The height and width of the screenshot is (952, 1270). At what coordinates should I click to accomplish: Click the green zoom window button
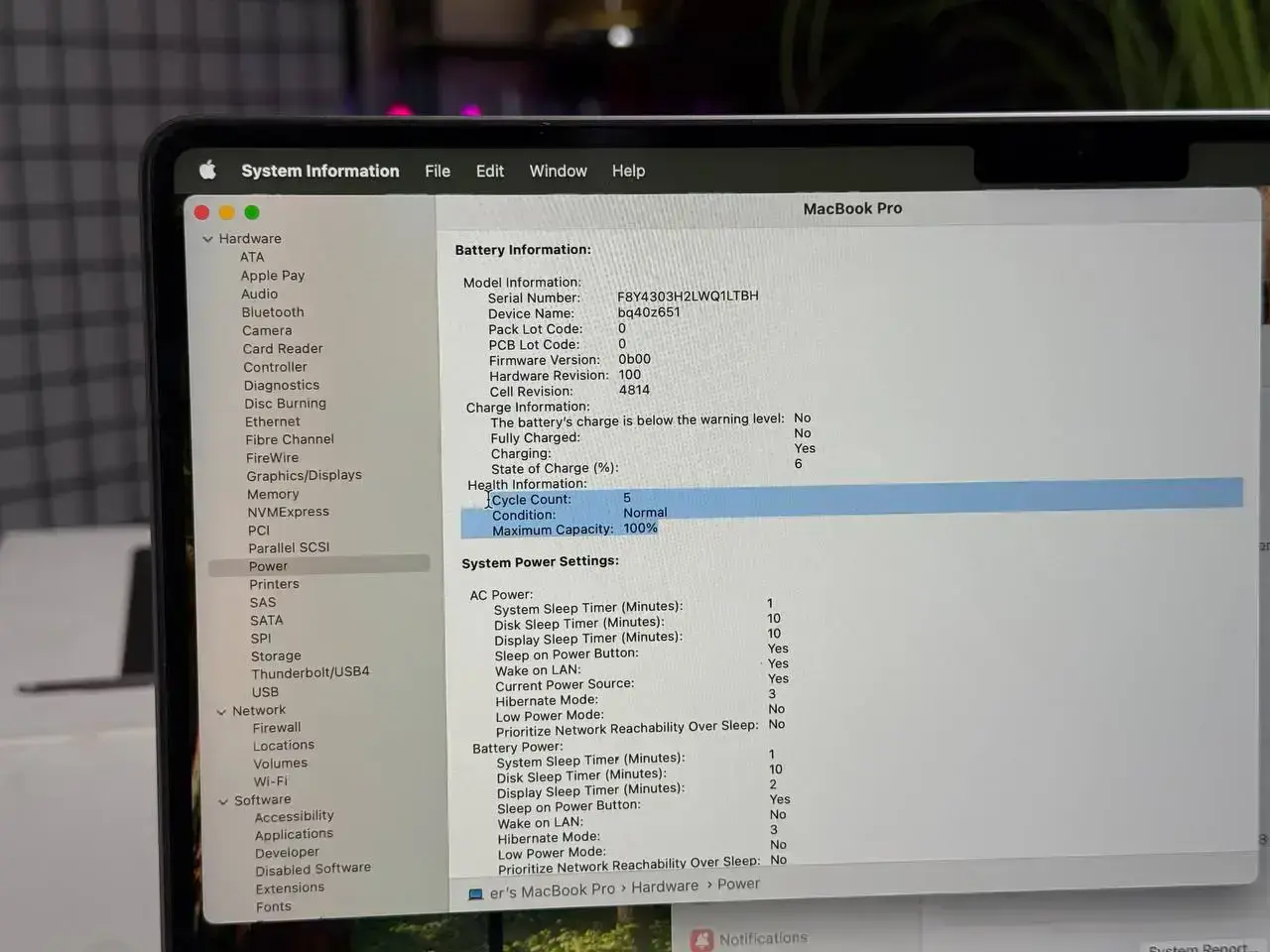pos(252,212)
